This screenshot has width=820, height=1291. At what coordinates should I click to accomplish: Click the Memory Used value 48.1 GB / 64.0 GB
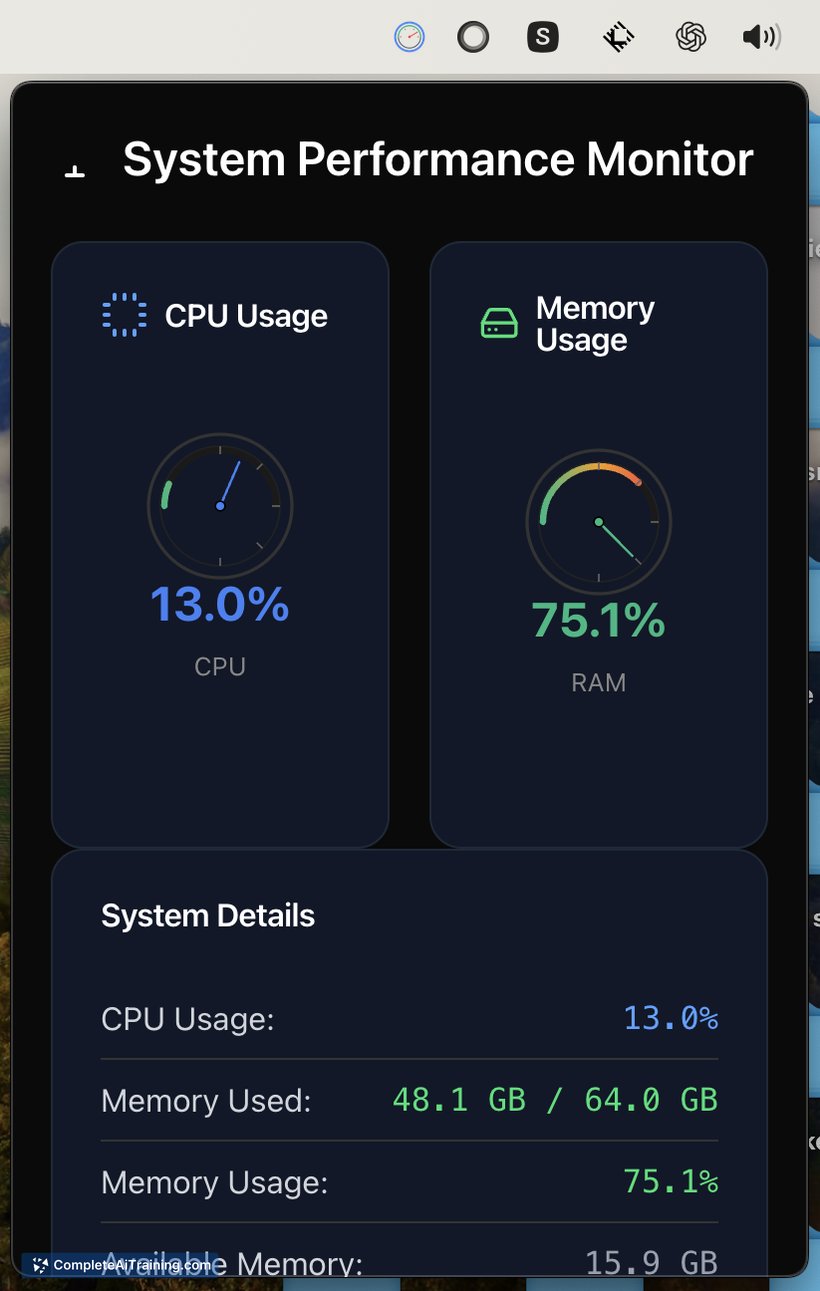coord(555,1100)
